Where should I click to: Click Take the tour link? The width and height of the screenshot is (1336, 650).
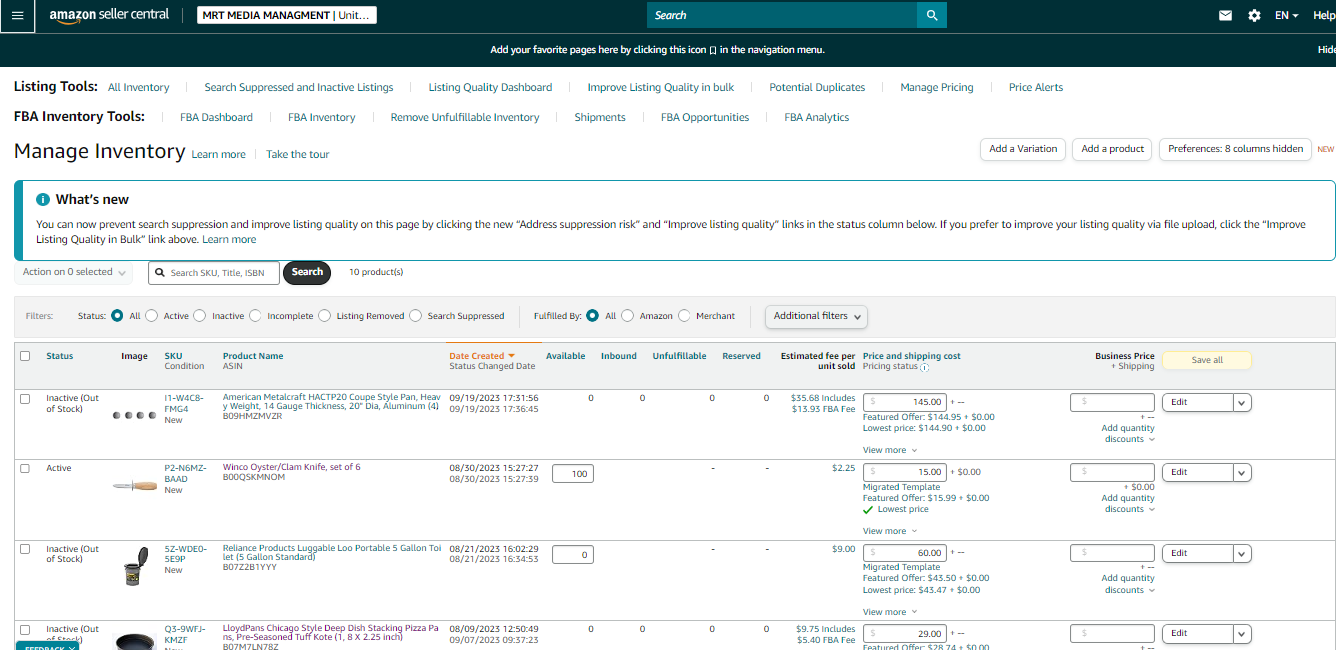297,154
